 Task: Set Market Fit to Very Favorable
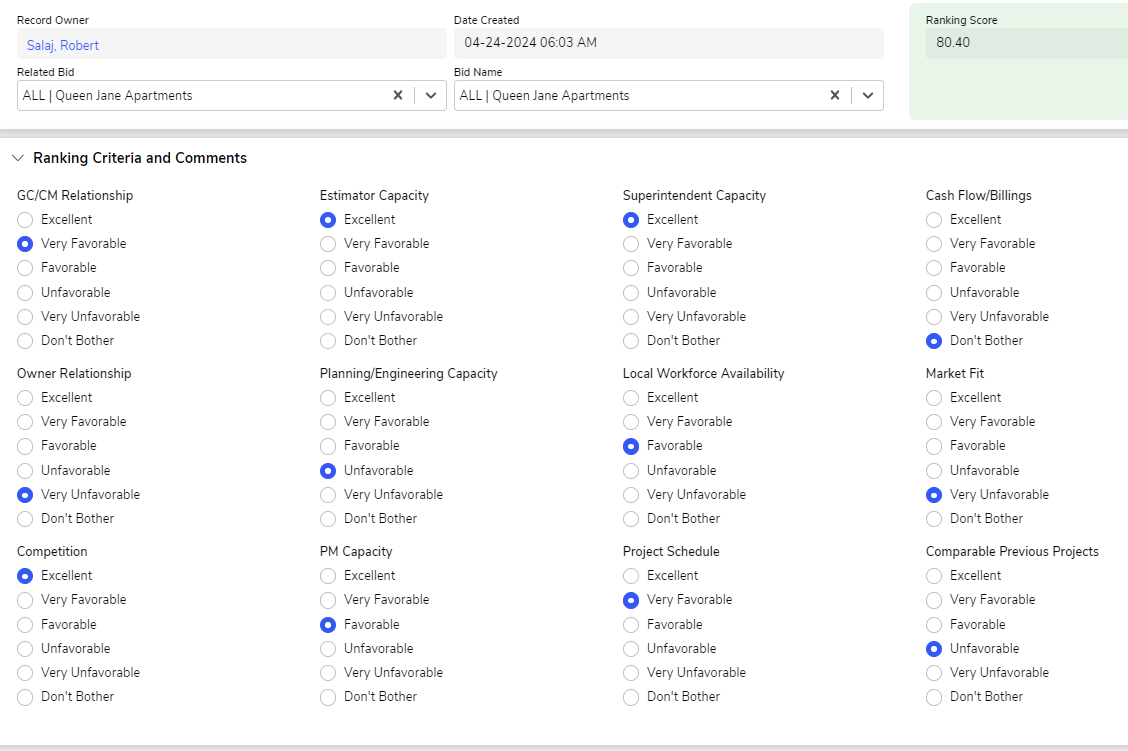tap(934, 421)
